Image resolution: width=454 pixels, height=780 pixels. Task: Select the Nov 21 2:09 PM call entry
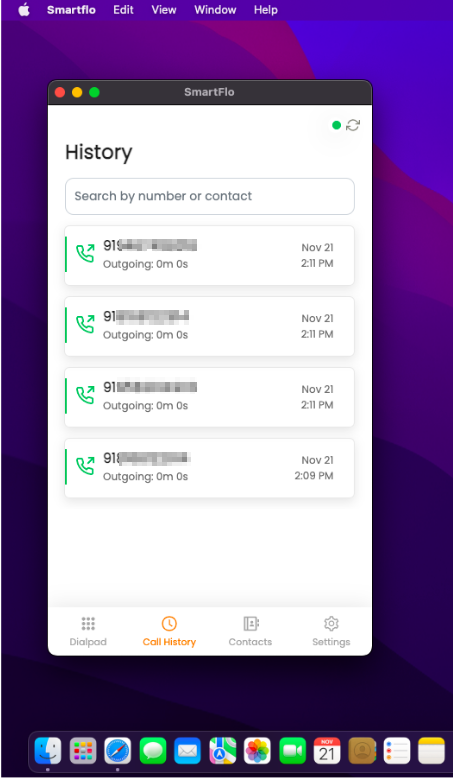tap(210, 468)
